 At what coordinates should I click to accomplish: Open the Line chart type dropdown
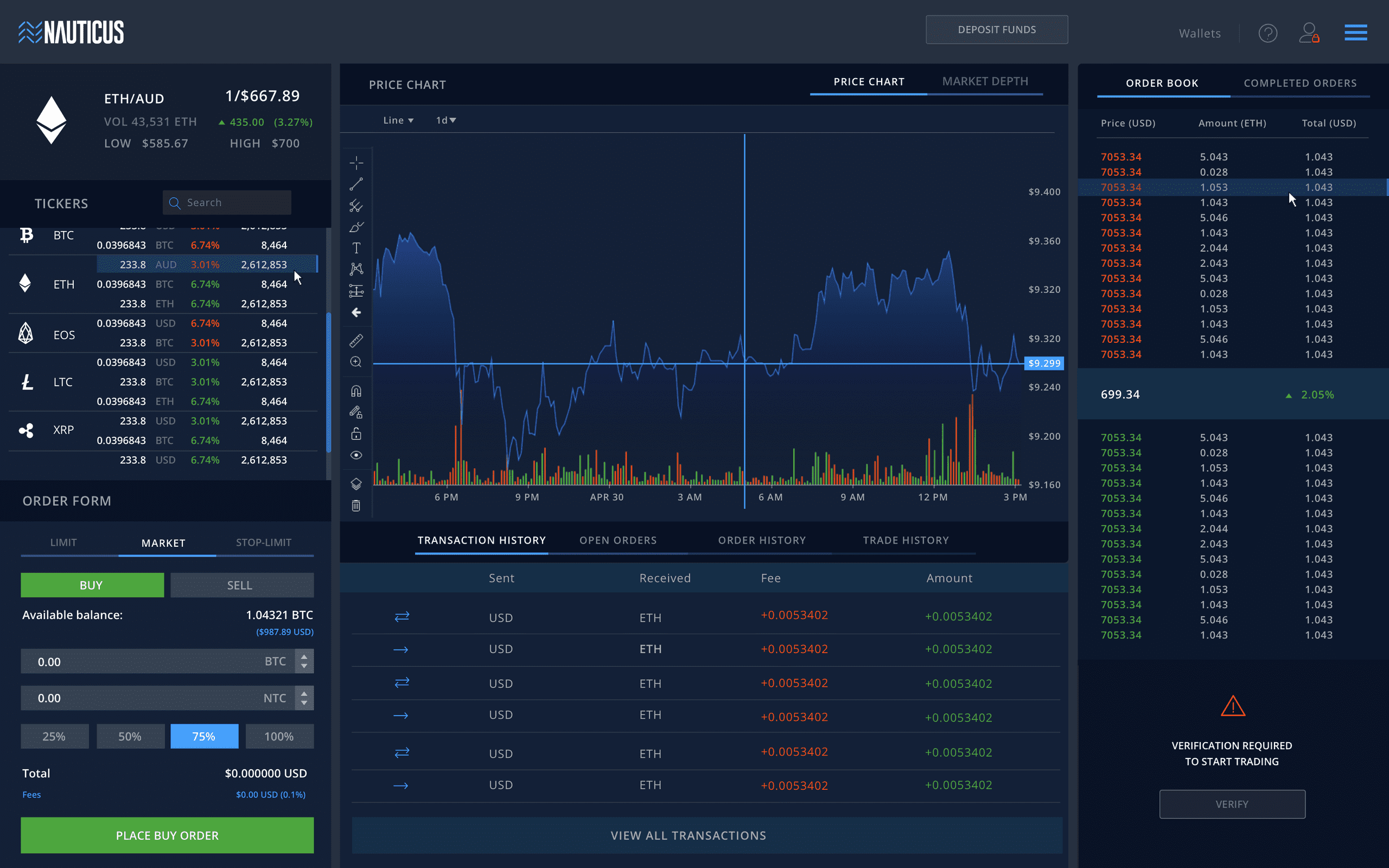[x=398, y=120]
